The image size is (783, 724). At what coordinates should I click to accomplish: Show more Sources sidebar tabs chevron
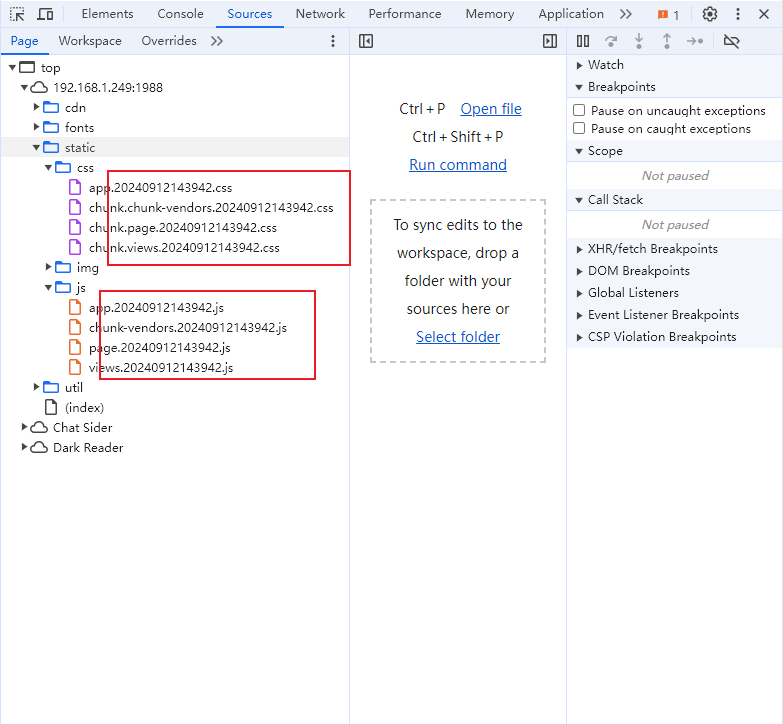216,41
